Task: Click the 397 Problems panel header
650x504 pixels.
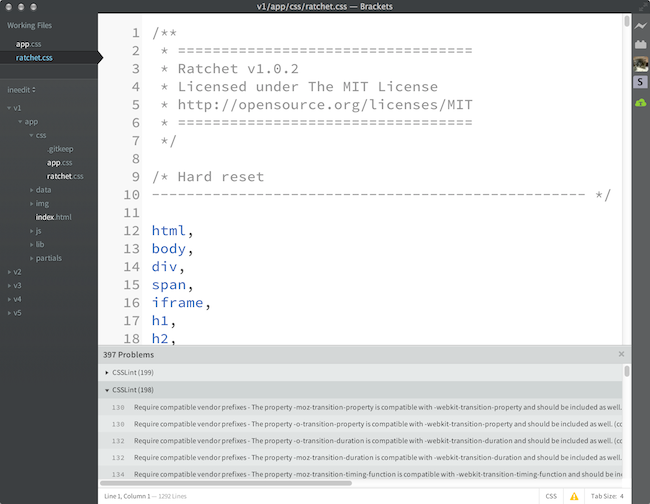Action: 129,355
